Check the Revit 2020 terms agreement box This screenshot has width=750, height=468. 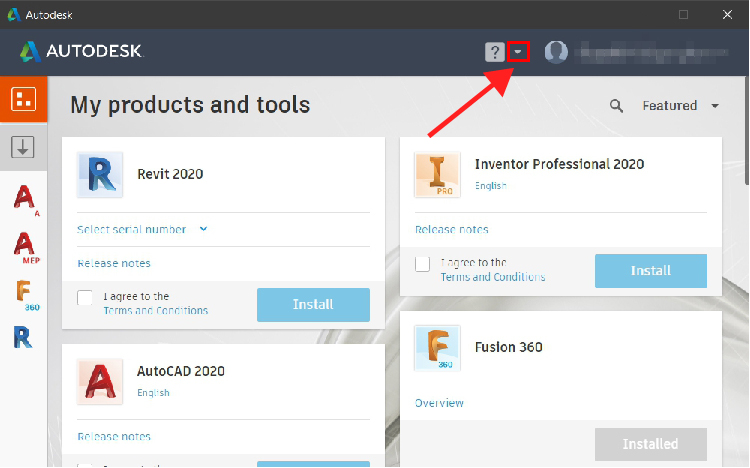(85, 298)
